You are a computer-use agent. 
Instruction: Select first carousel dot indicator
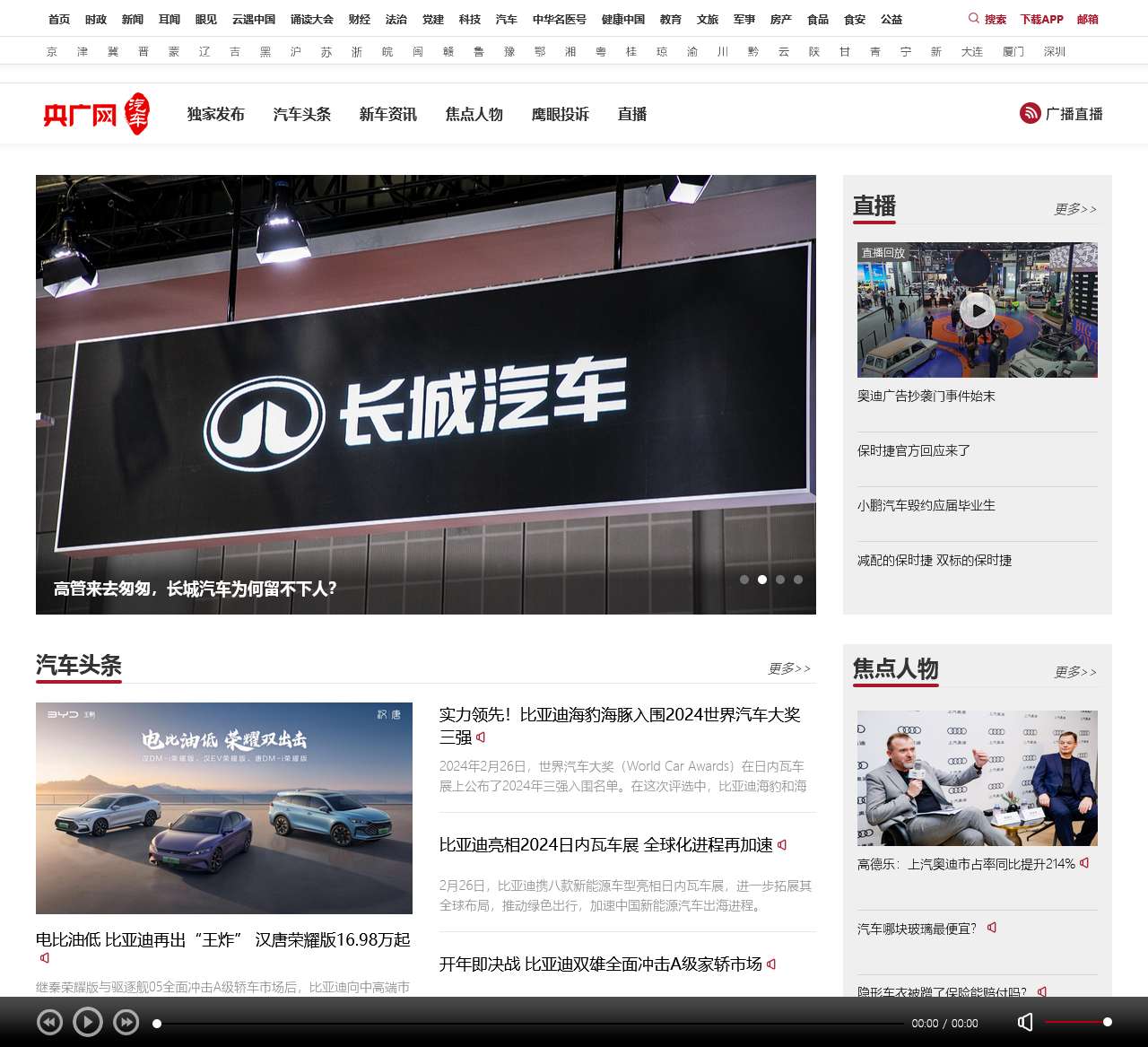[x=744, y=580]
